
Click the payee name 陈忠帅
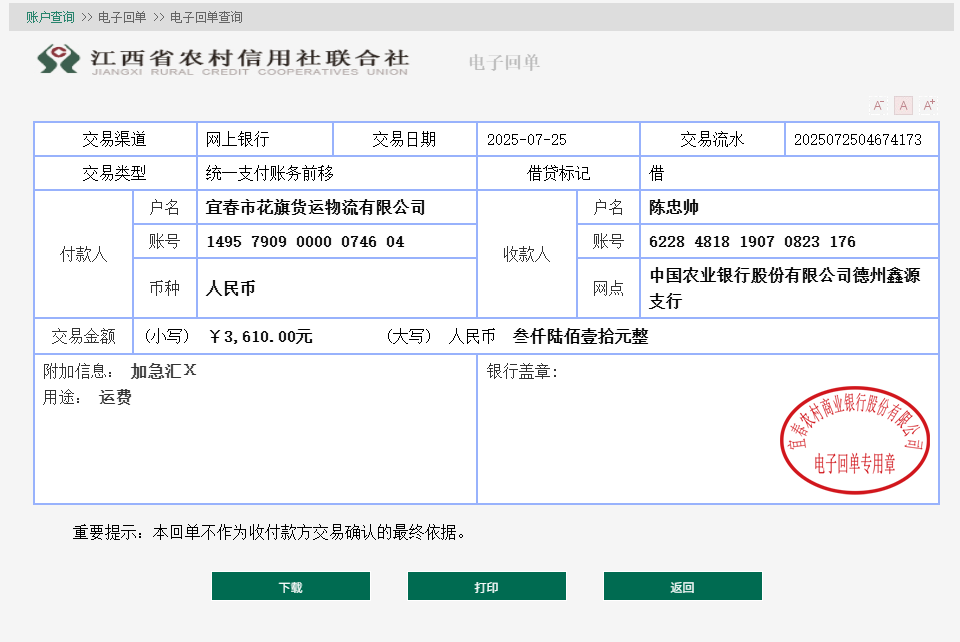673,207
